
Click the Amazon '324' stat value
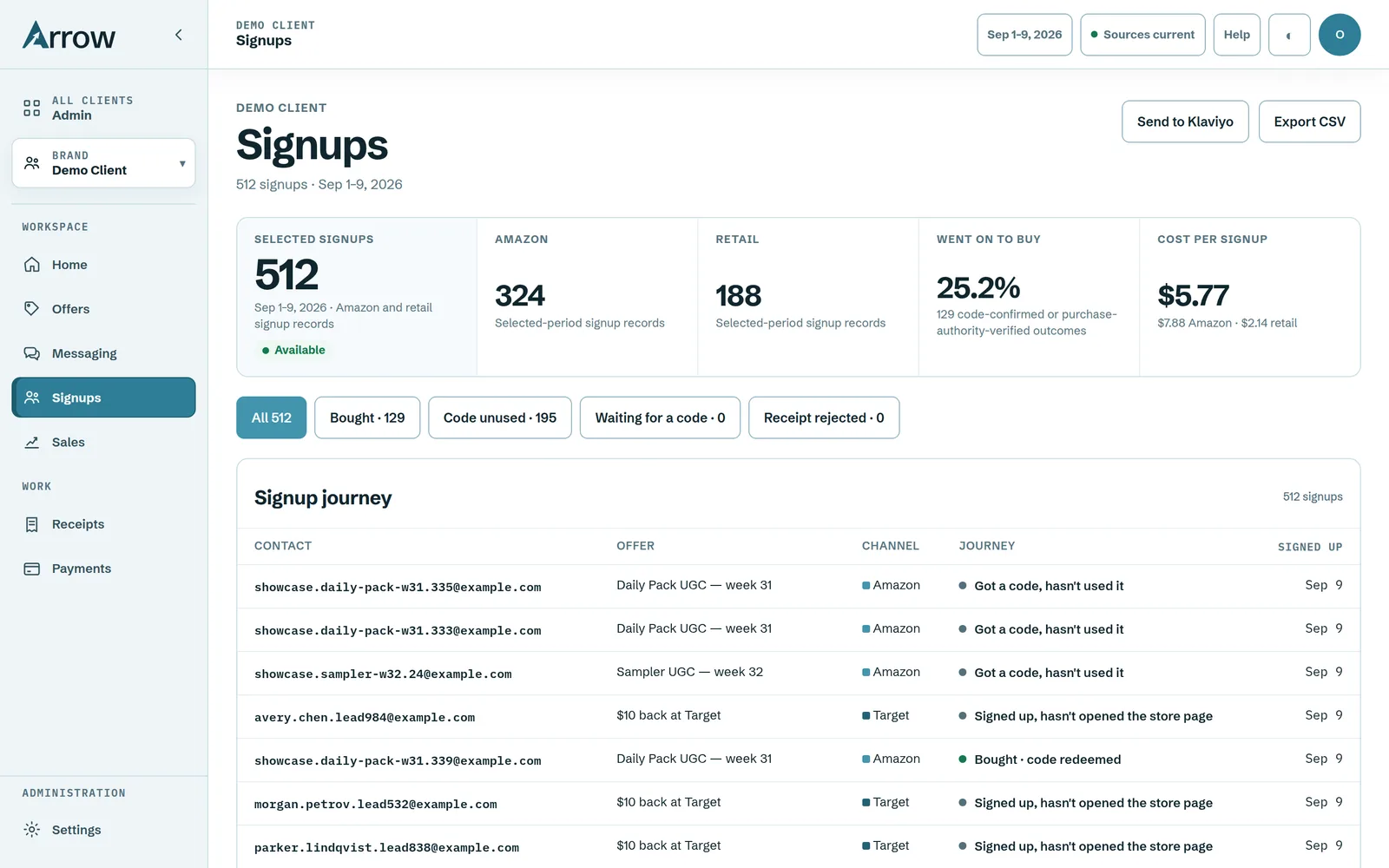coord(520,296)
